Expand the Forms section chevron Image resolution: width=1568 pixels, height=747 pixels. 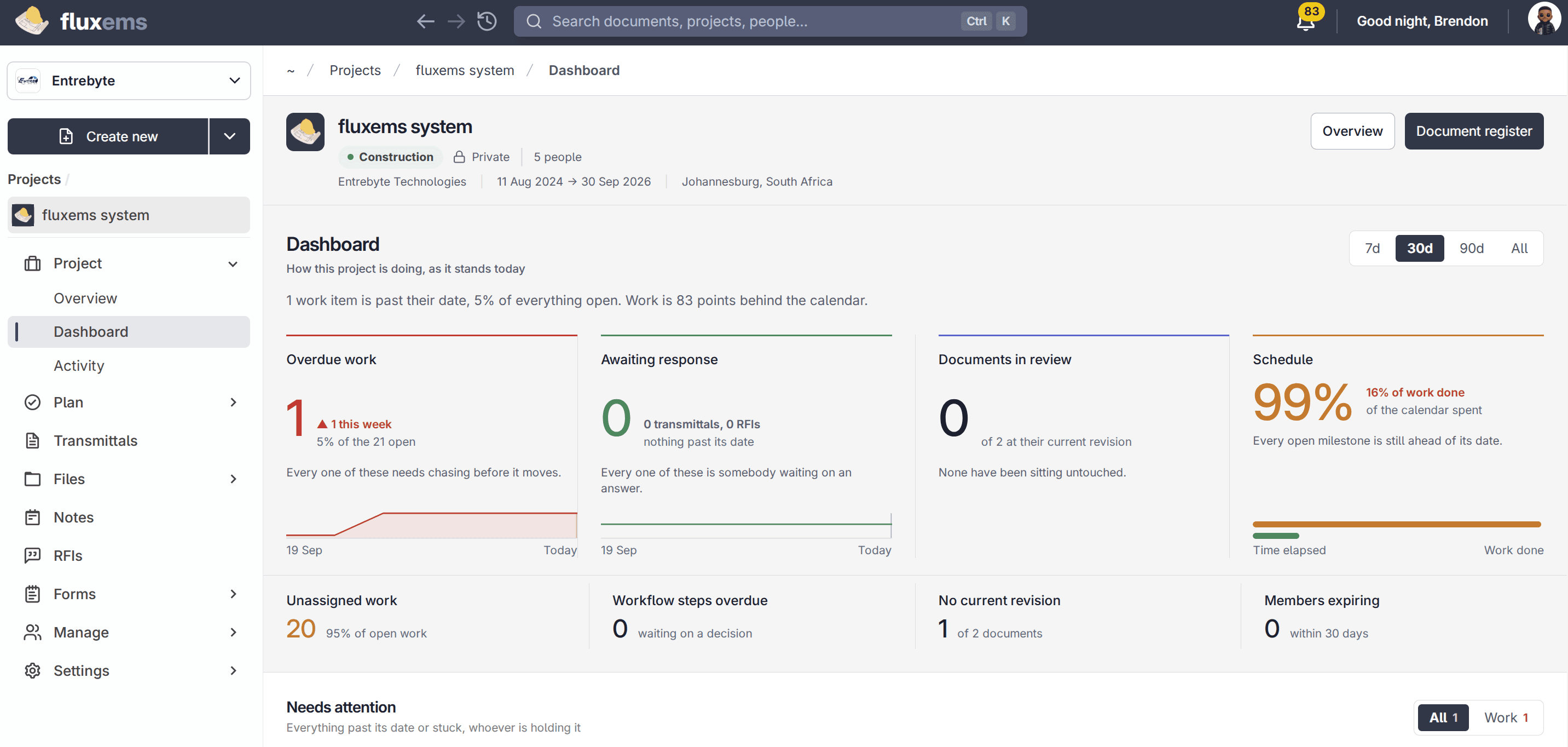(233, 594)
